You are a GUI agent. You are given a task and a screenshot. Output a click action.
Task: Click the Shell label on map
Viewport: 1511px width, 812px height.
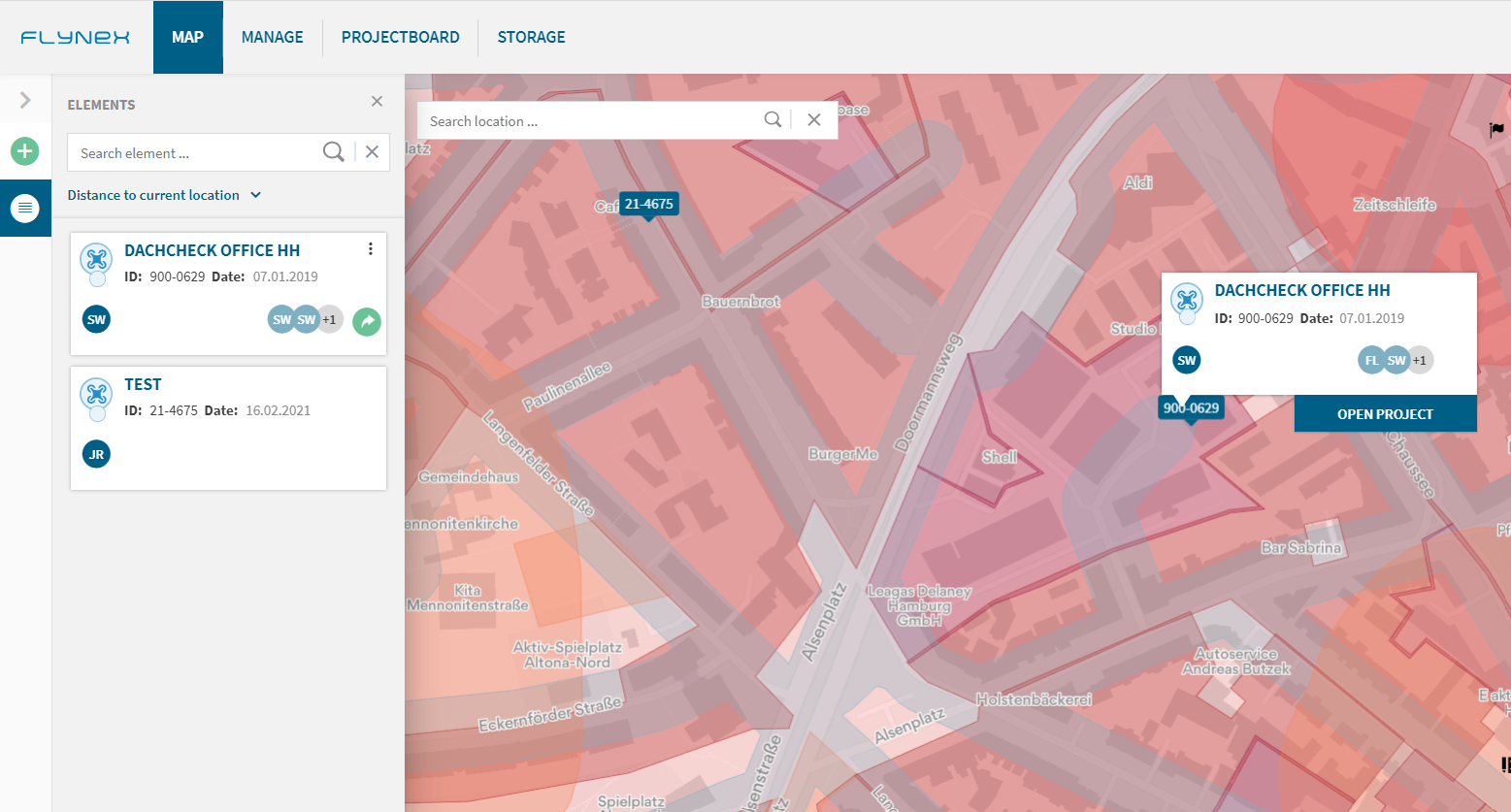tap(1000, 457)
